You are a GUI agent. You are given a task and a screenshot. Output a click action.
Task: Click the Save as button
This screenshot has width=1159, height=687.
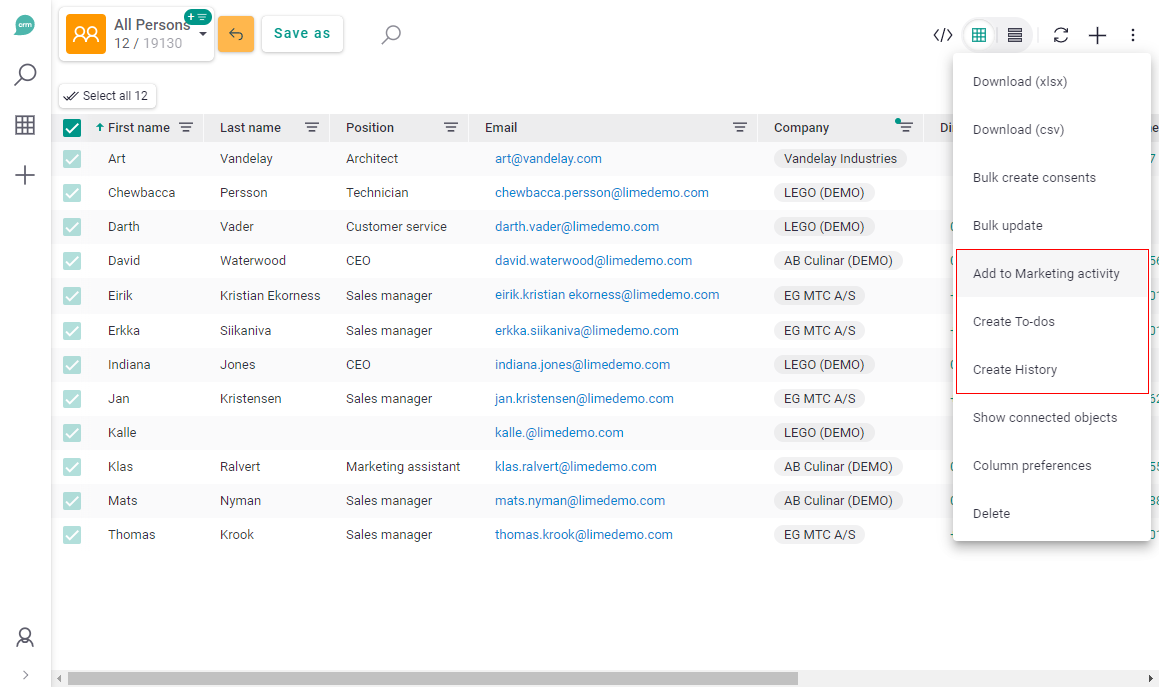pyautogui.click(x=302, y=33)
